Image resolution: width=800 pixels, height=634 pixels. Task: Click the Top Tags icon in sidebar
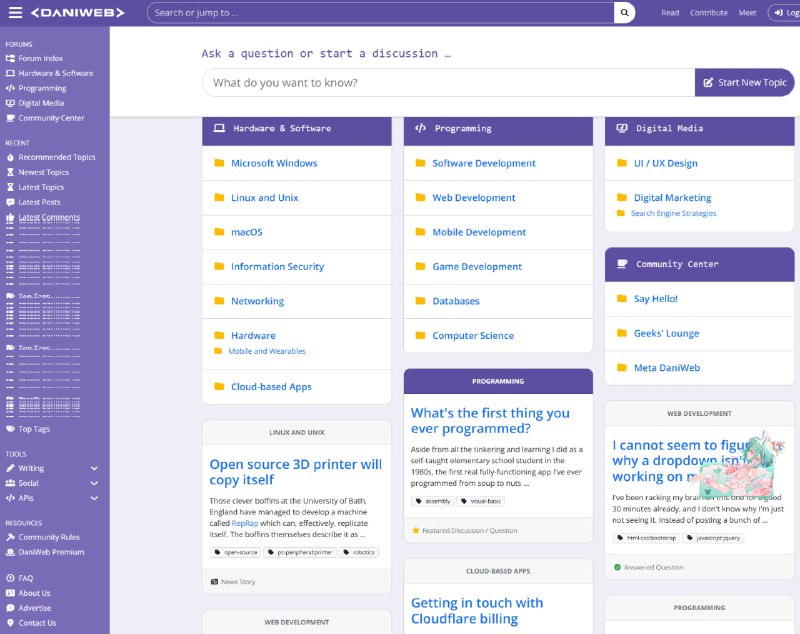click(10, 429)
